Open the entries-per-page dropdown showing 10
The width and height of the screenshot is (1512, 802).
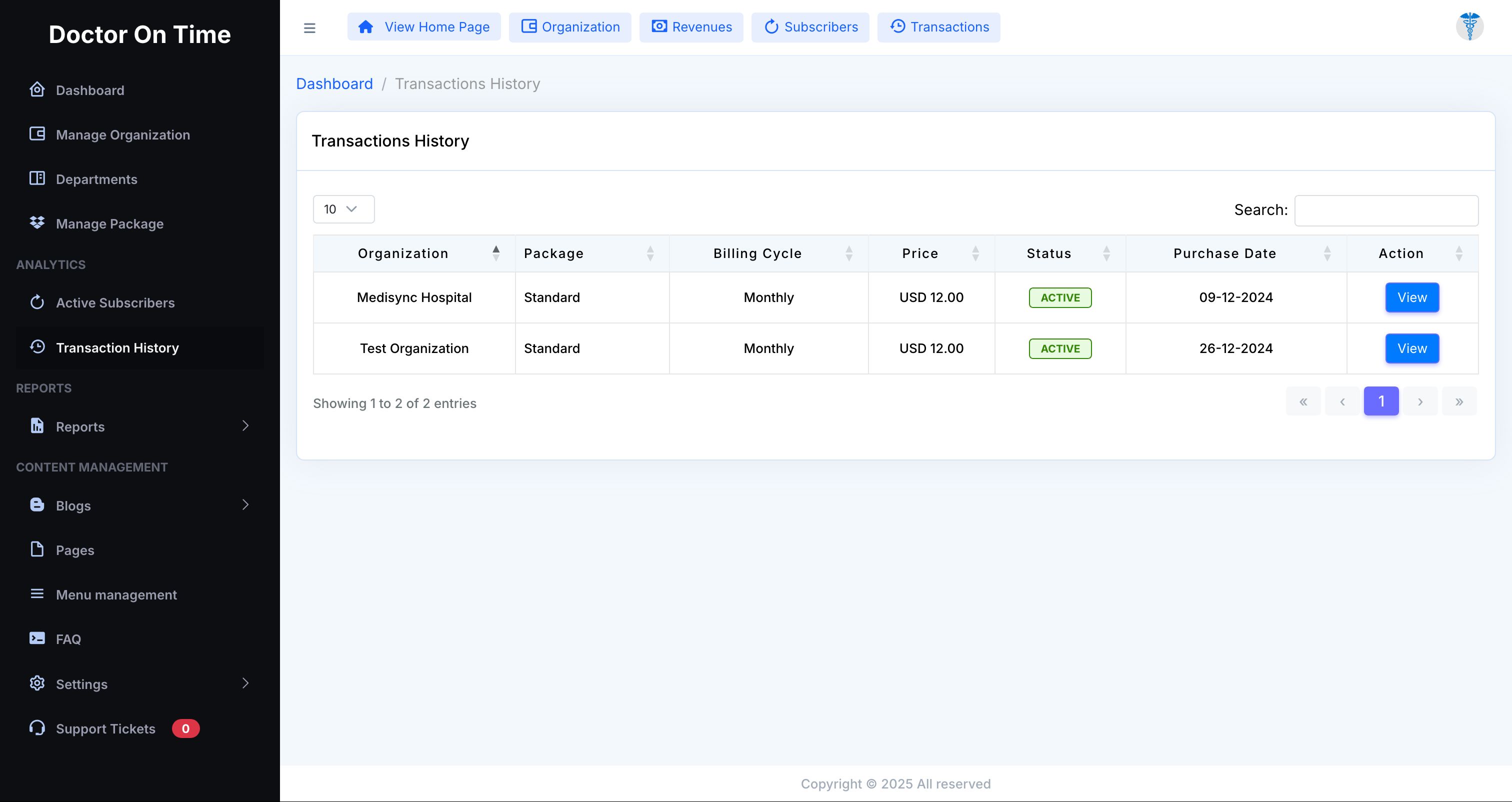click(343, 209)
